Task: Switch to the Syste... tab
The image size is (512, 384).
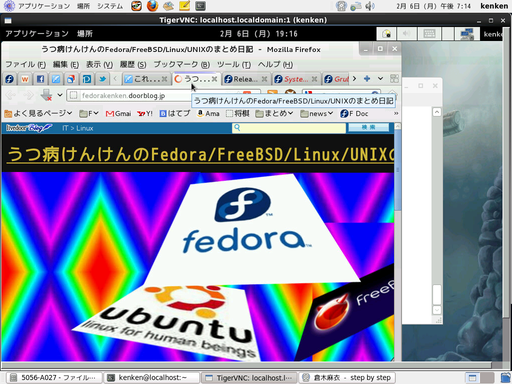Action: 296,79
